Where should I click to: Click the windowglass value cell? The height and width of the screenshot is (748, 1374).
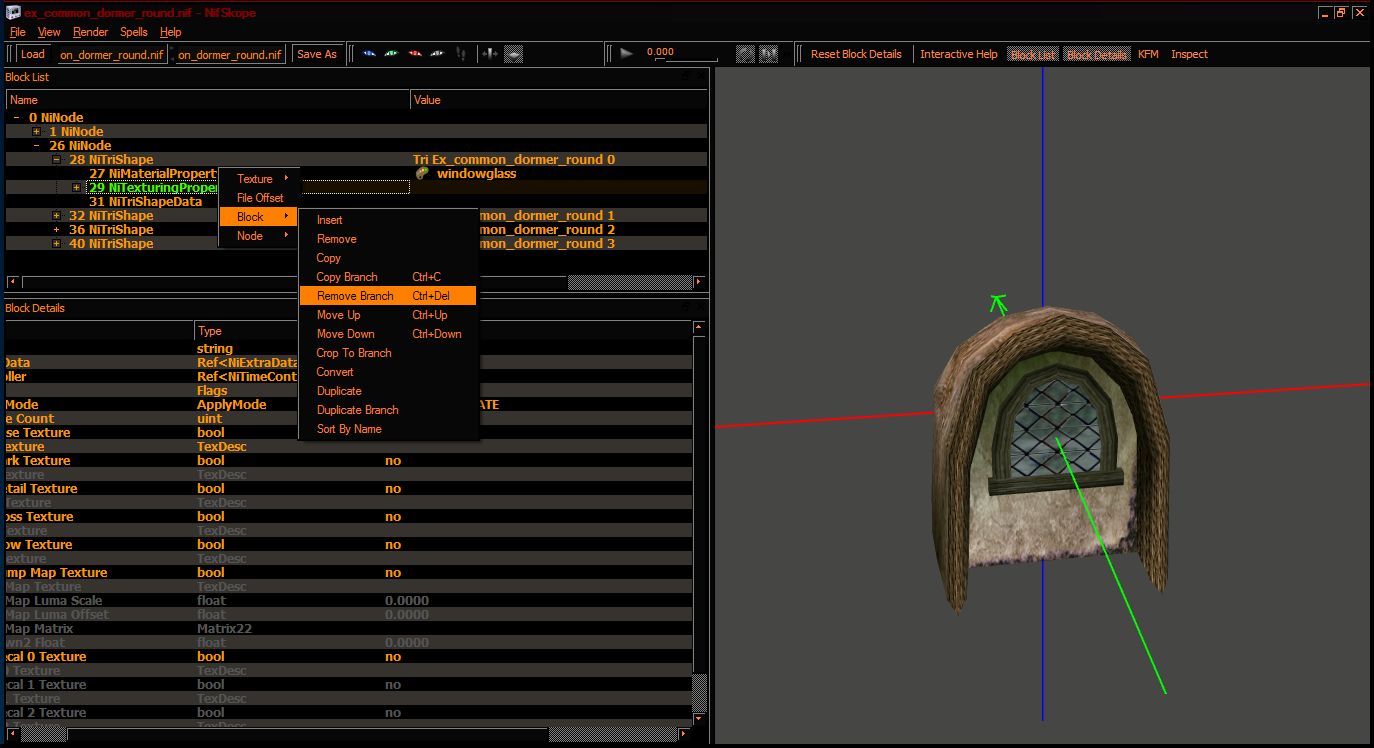pos(558,173)
